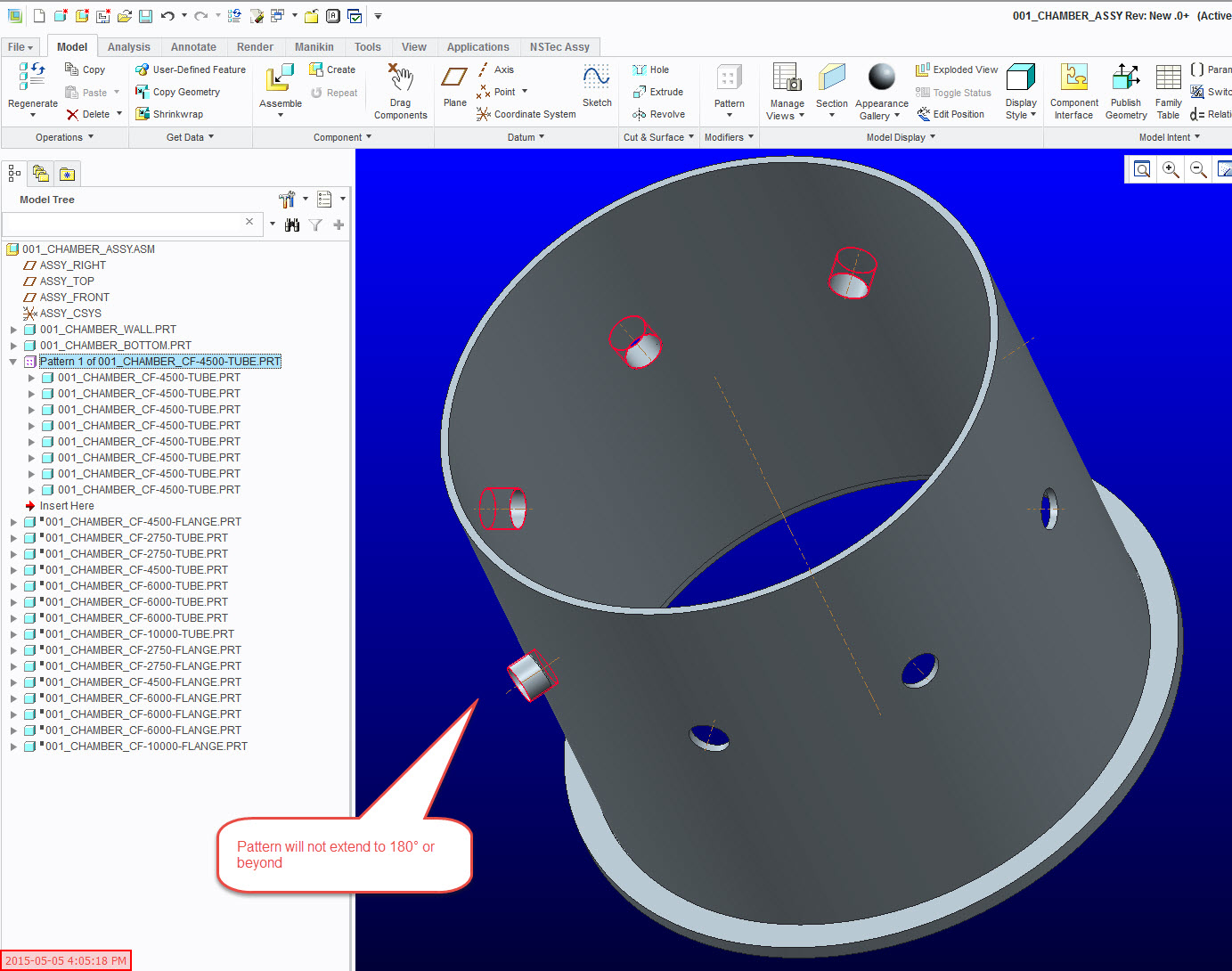Clear the Model Tree search with X
Screen dimensions: 1232x971
pyautogui.click(x=249, y=222)
